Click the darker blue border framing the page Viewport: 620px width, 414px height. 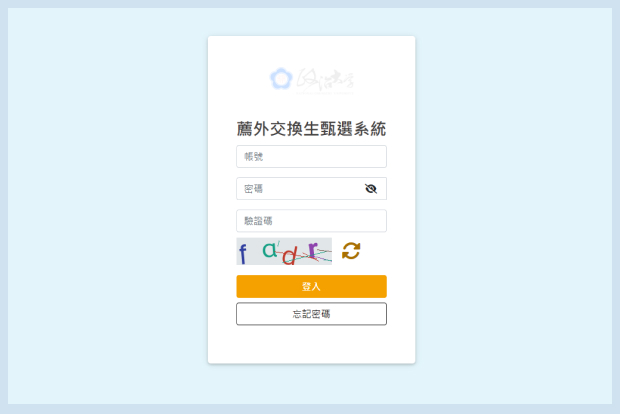(x=310, y=4)
